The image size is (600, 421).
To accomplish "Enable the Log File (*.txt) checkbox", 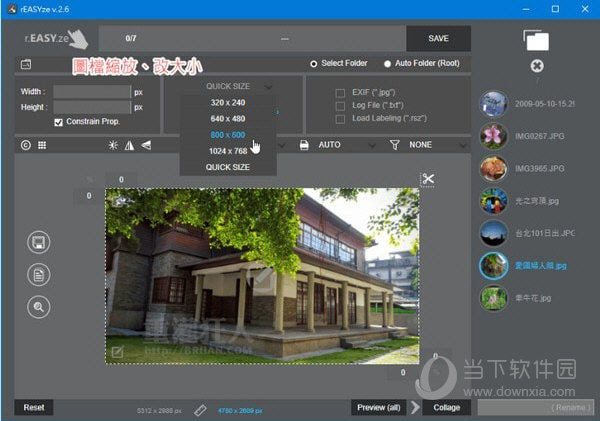I will coord(340,106).
